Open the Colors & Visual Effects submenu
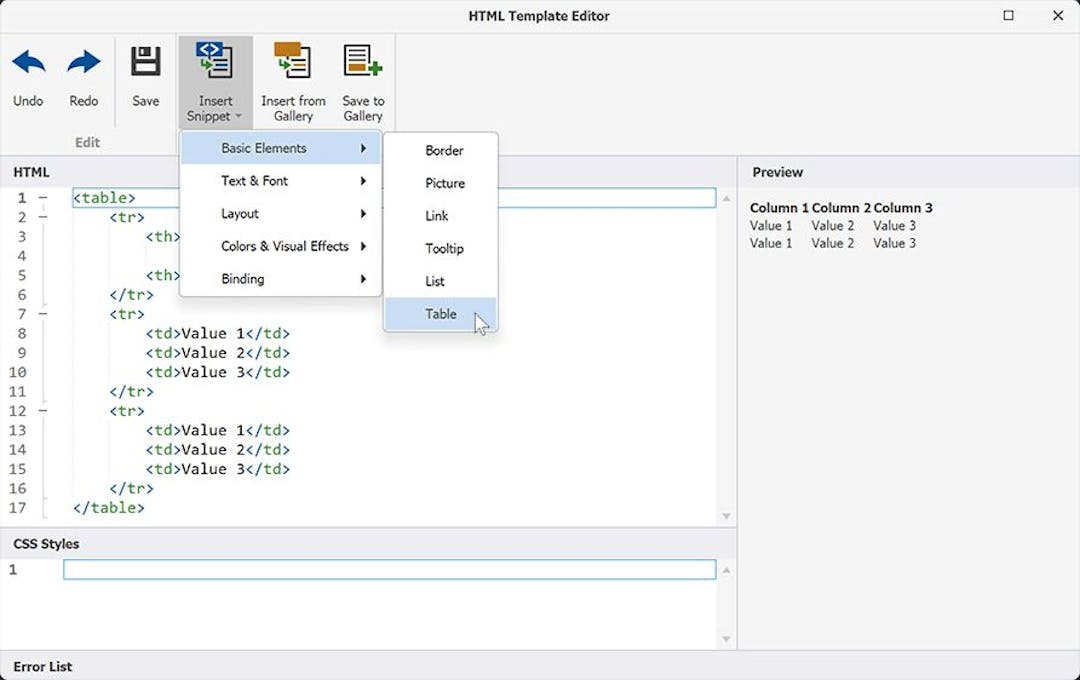 pyautogui.click(x=283, y=246)
